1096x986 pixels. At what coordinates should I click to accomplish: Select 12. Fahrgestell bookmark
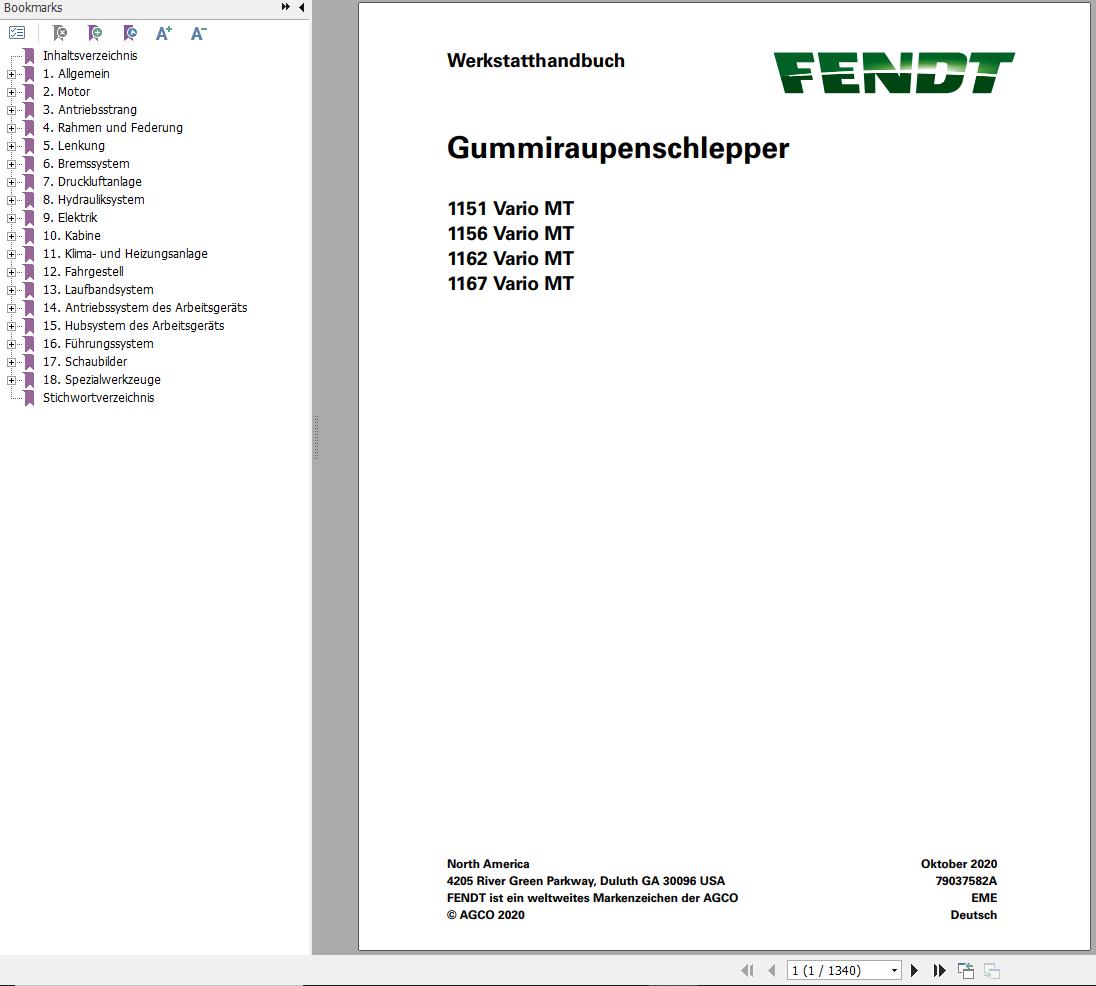82,272
